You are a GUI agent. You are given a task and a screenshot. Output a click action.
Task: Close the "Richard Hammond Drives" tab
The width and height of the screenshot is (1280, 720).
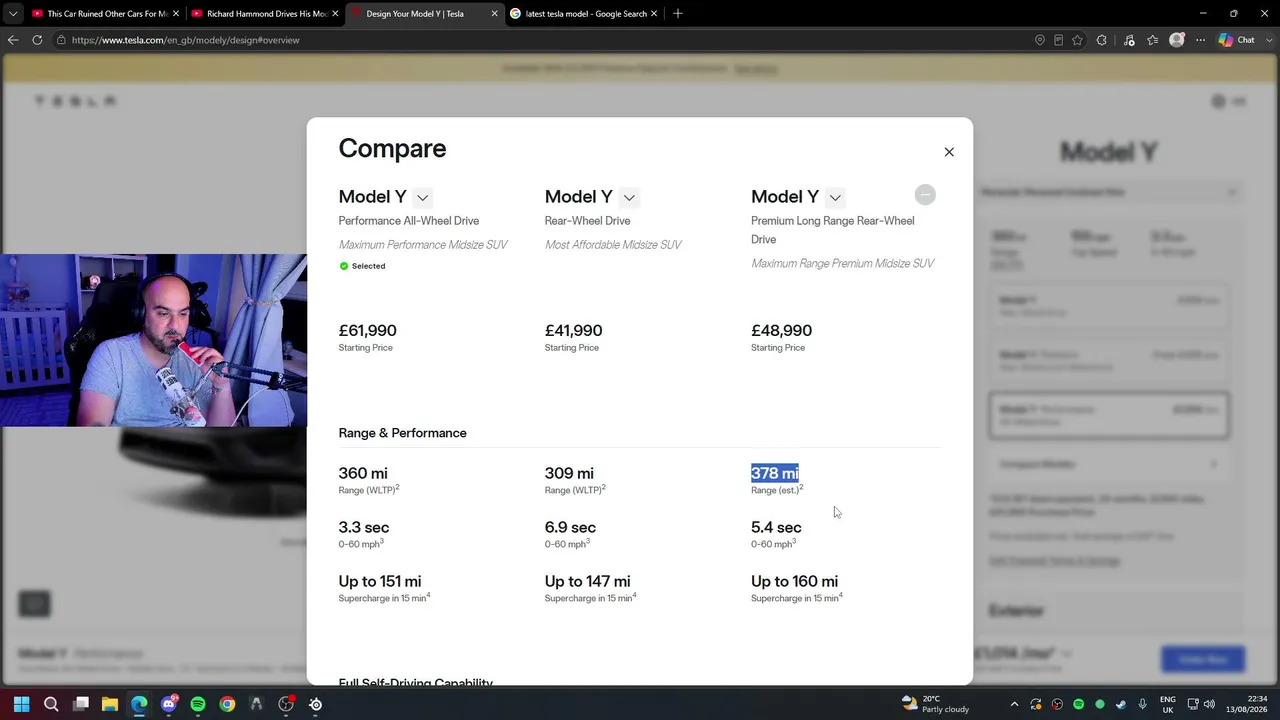pyautogui.click(x=335, y=14)
